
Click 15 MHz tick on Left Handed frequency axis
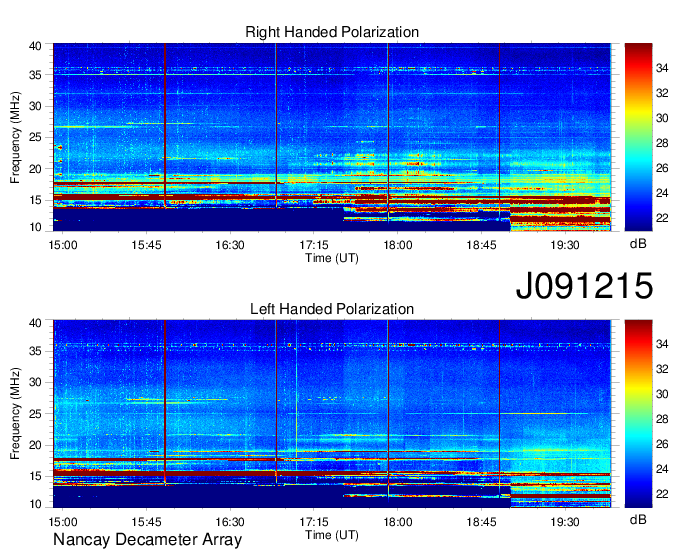35,477
